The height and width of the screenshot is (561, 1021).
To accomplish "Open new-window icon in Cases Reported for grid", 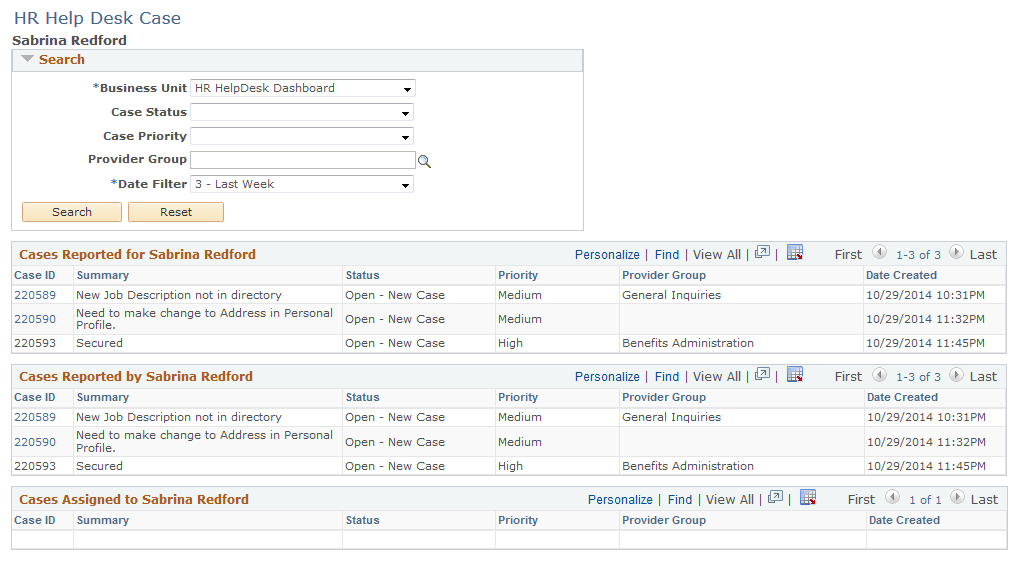I will pyautogui.click(x=762, y=253).
